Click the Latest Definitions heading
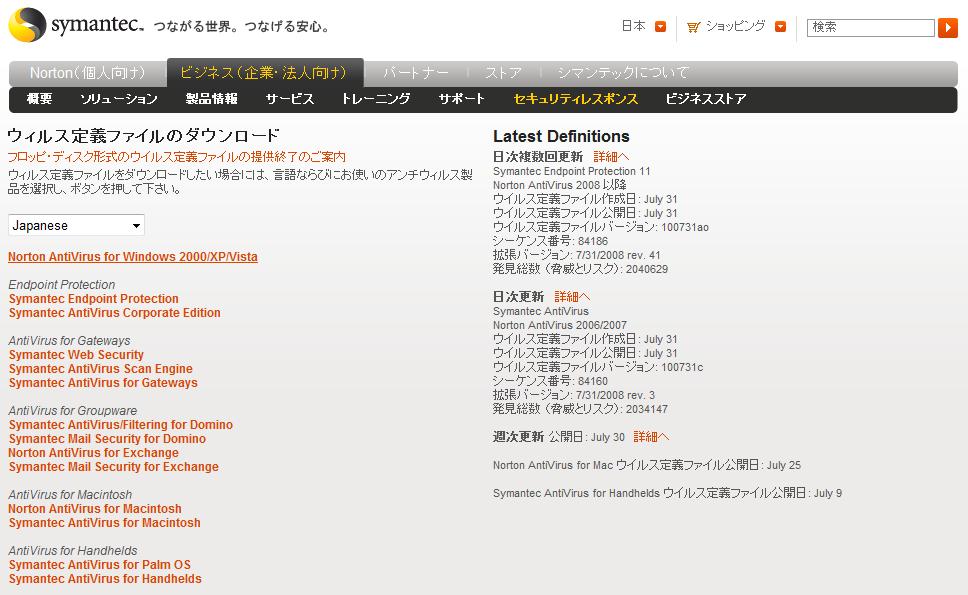 coord(561,136)
